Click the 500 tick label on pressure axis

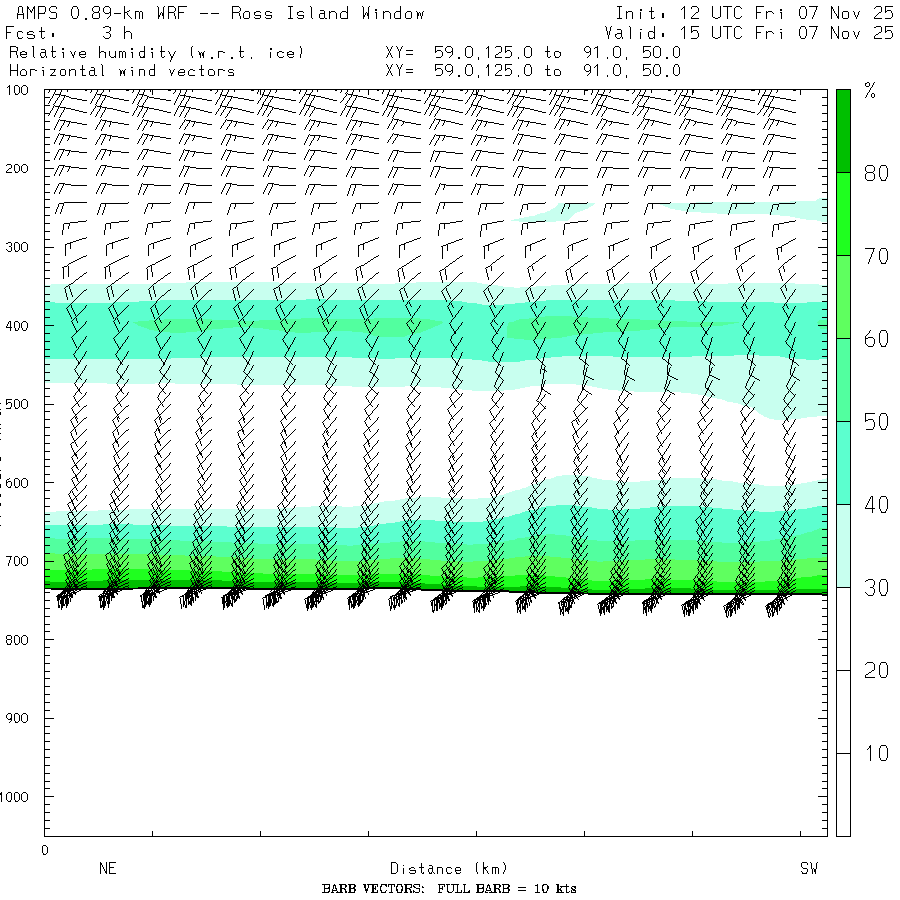tap(22, 404)
